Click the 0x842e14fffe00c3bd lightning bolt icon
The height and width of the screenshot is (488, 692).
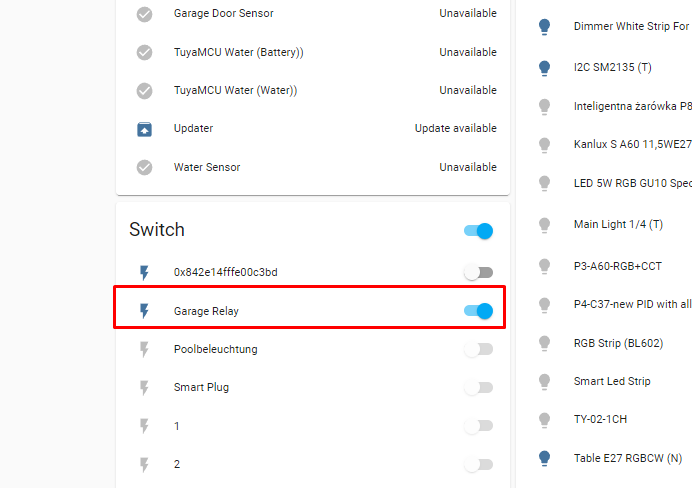pos(144,273)
